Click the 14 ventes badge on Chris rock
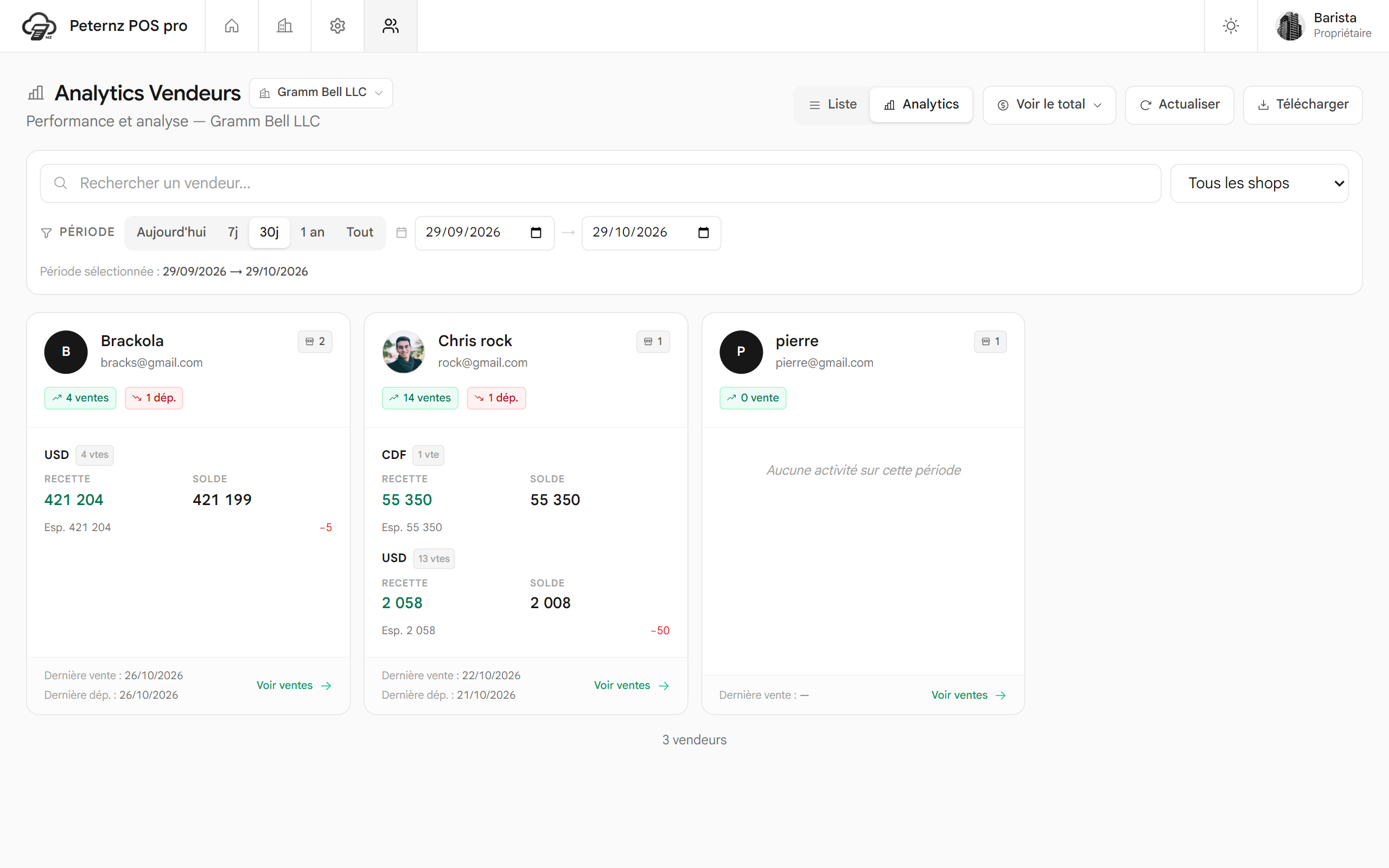Viewport: 1389px width, 868px height. click(420, 398)
